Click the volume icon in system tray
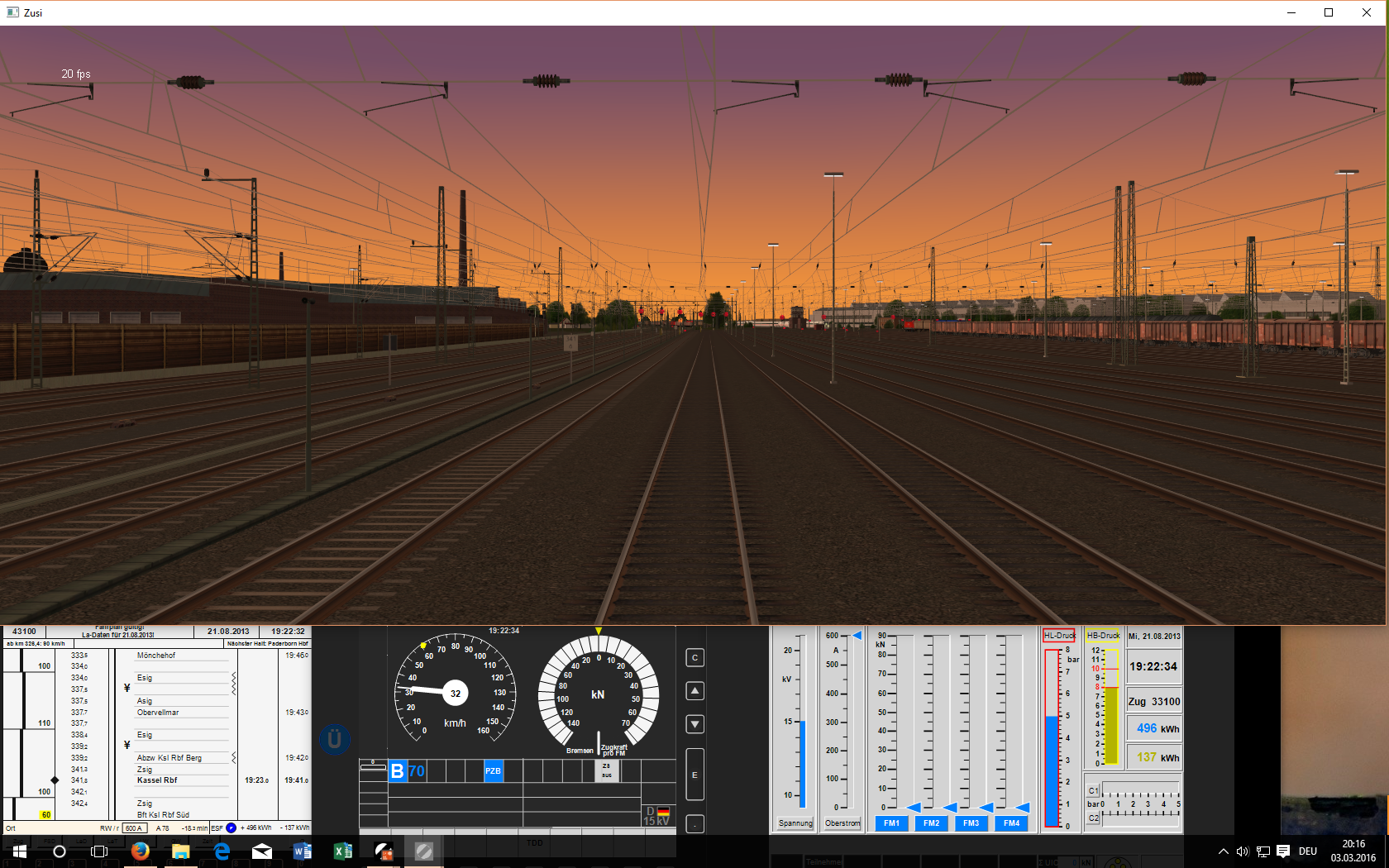The width and height of the screenshot is (1389, 868). tap(1242, 851)
